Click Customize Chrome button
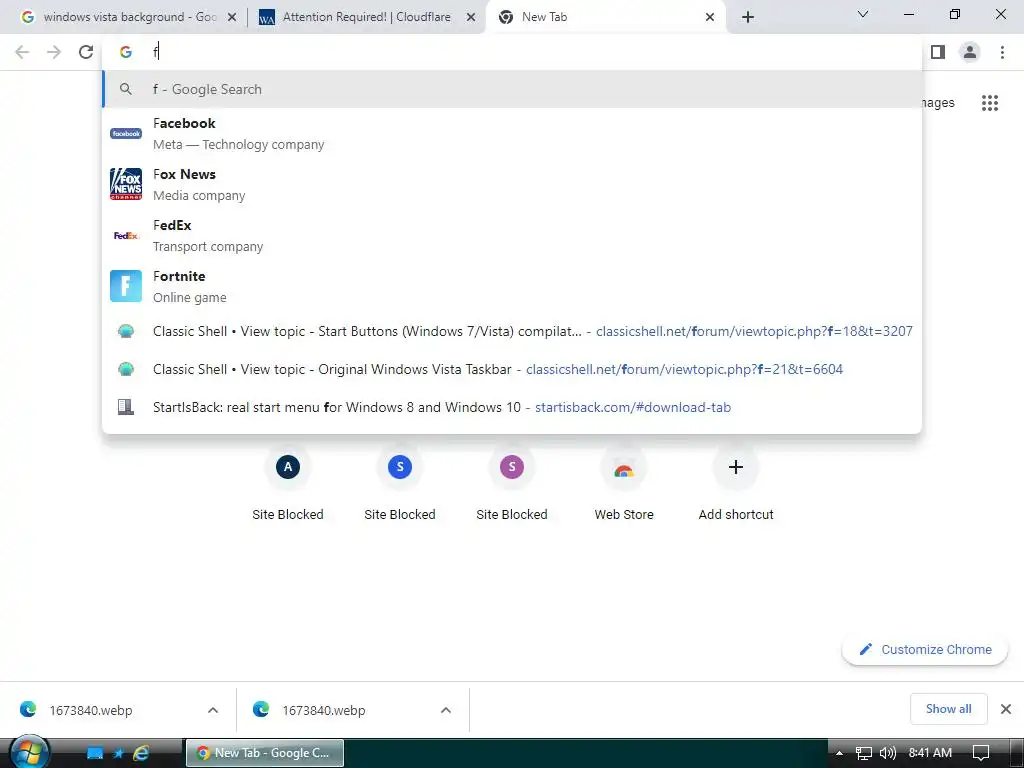Image resolution: width=1024 pixels, height=768 pixels. (x=925, y=649)
